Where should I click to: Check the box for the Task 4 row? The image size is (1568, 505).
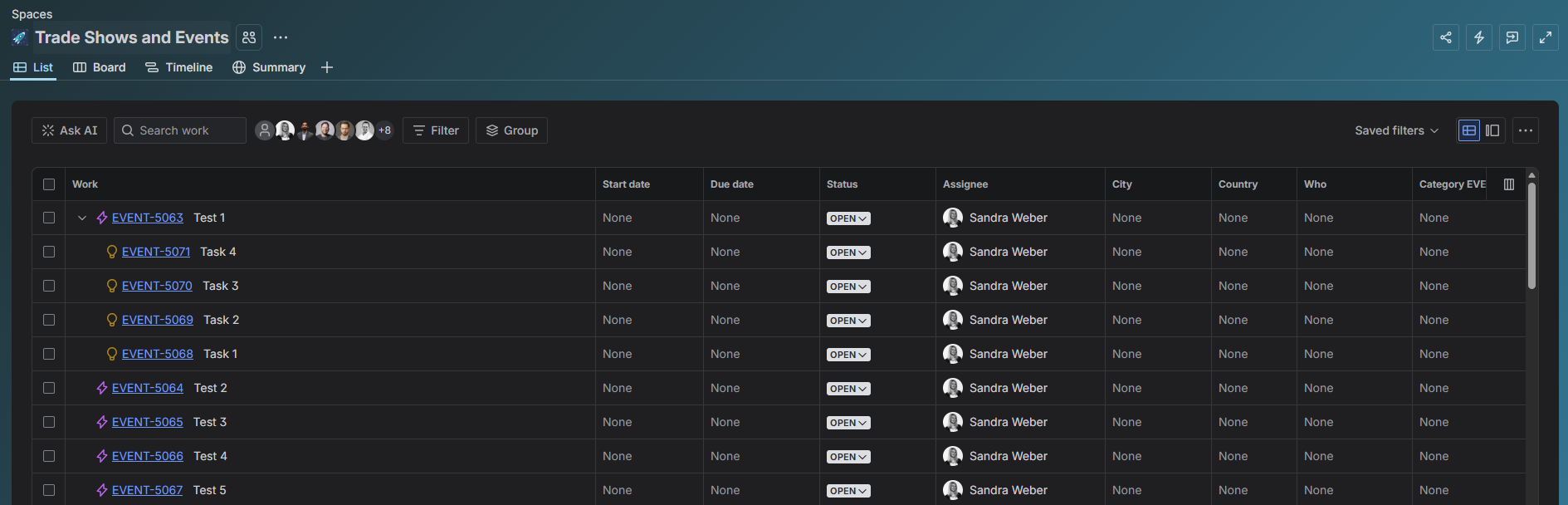point(49,252)
